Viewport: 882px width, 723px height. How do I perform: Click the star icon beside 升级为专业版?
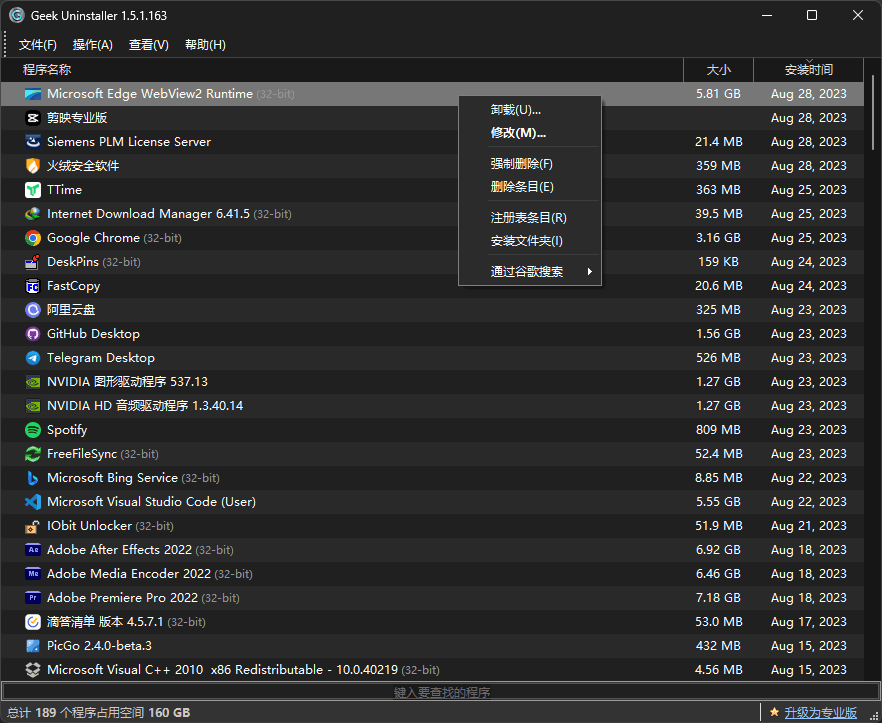tap(774, 712)
